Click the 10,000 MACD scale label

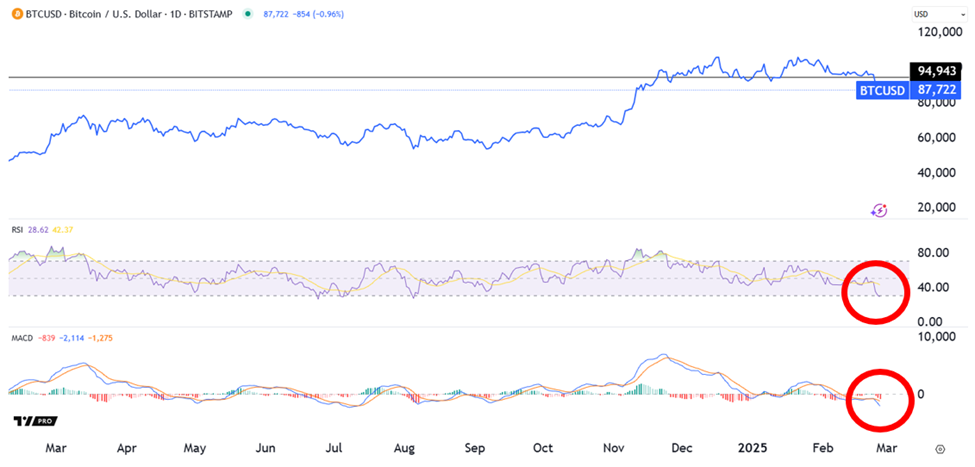[x=936, y=338]
